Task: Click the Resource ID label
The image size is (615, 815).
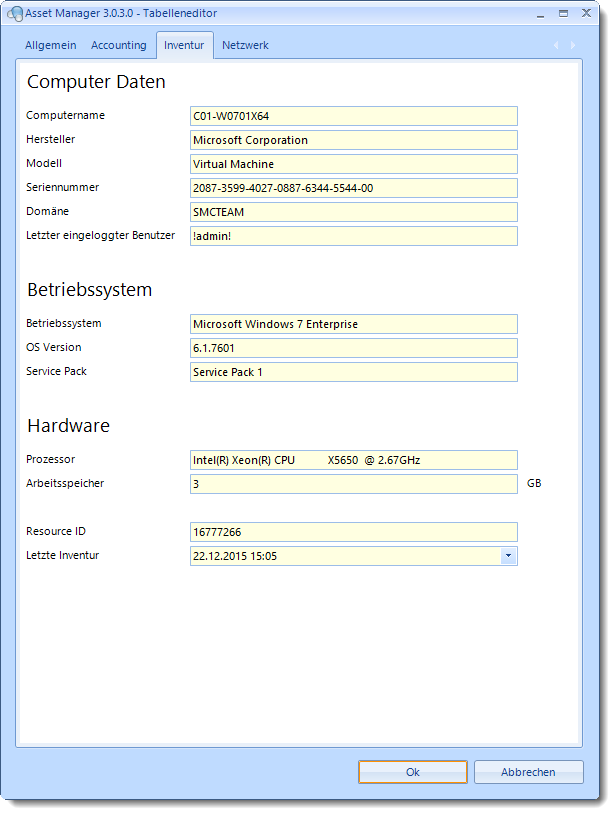Action: pos(56,531)
